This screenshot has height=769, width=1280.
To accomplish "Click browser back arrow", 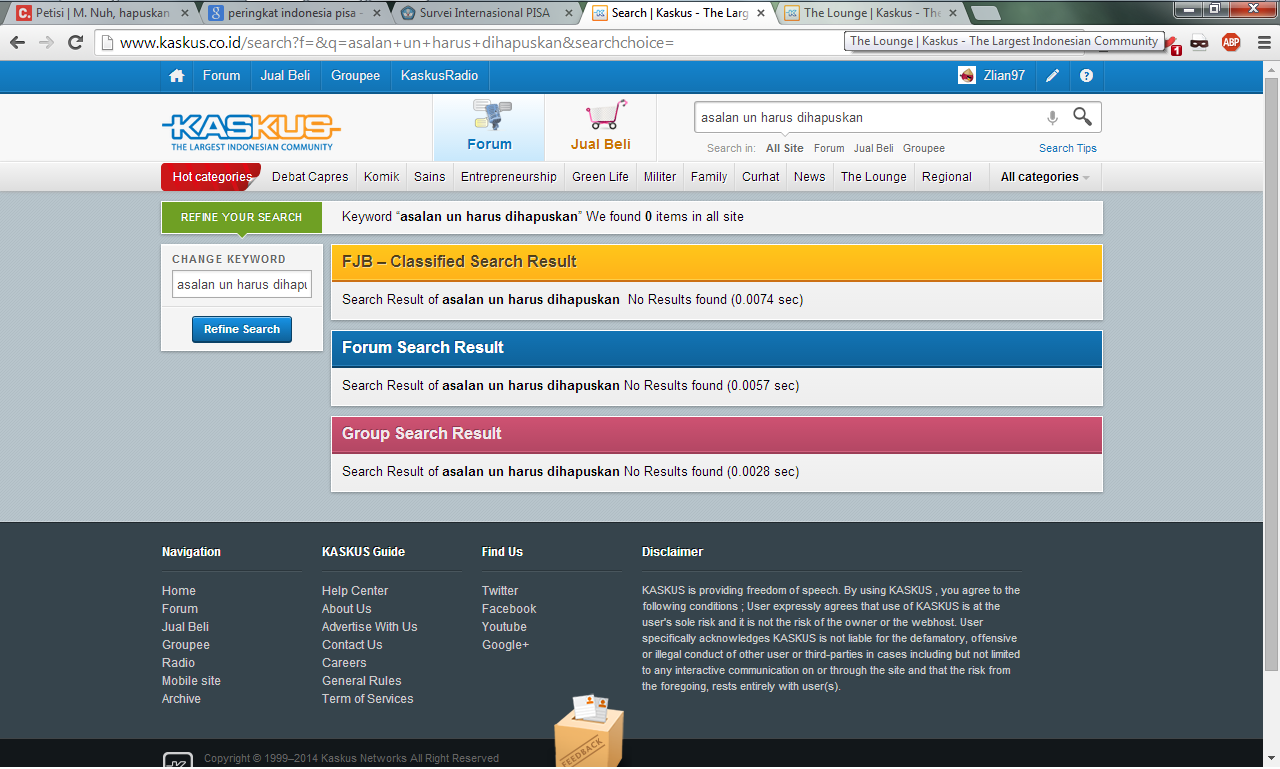I will (x=17, y=42).
